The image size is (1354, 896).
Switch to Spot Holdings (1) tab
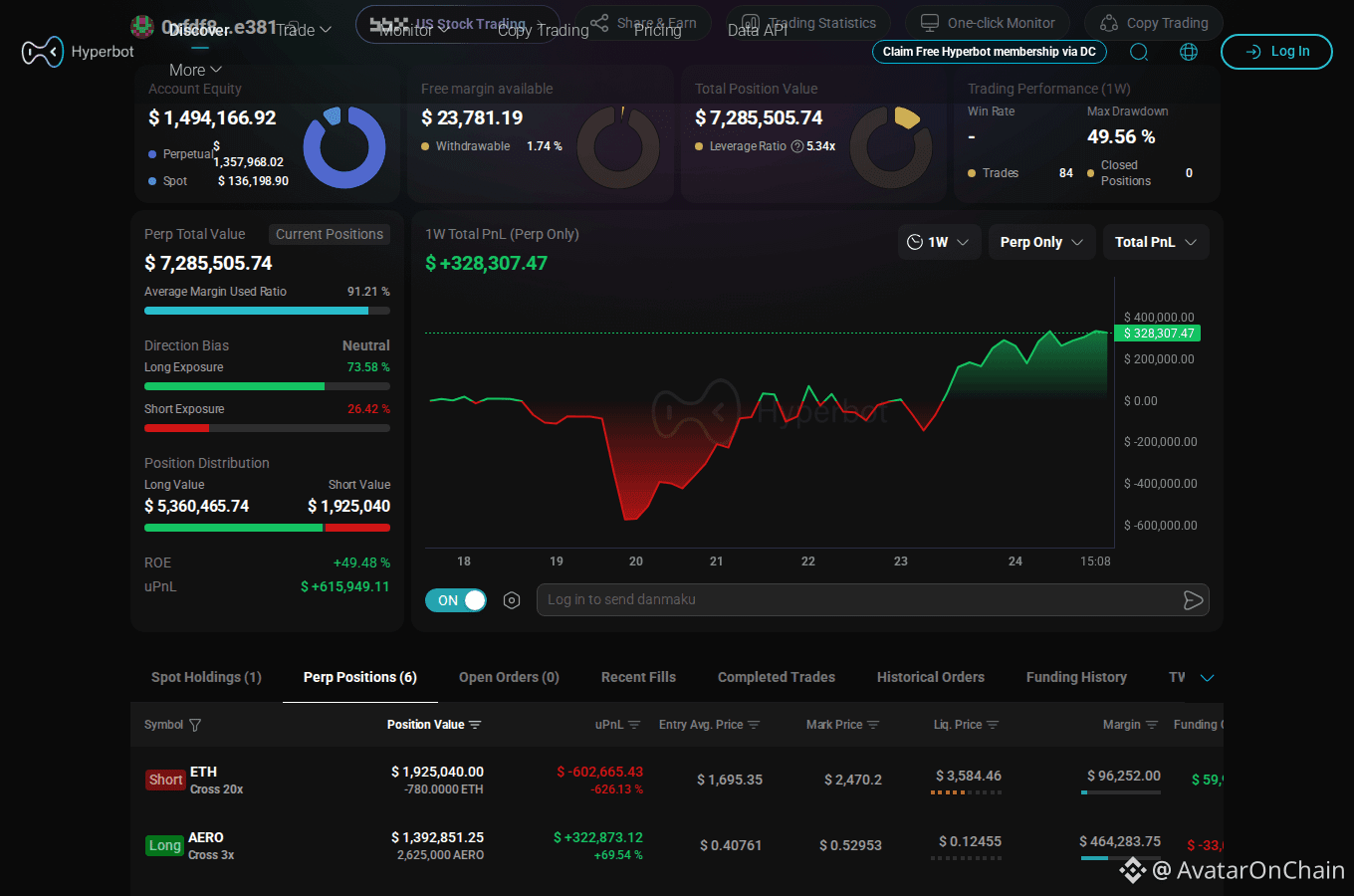(206, 677)
